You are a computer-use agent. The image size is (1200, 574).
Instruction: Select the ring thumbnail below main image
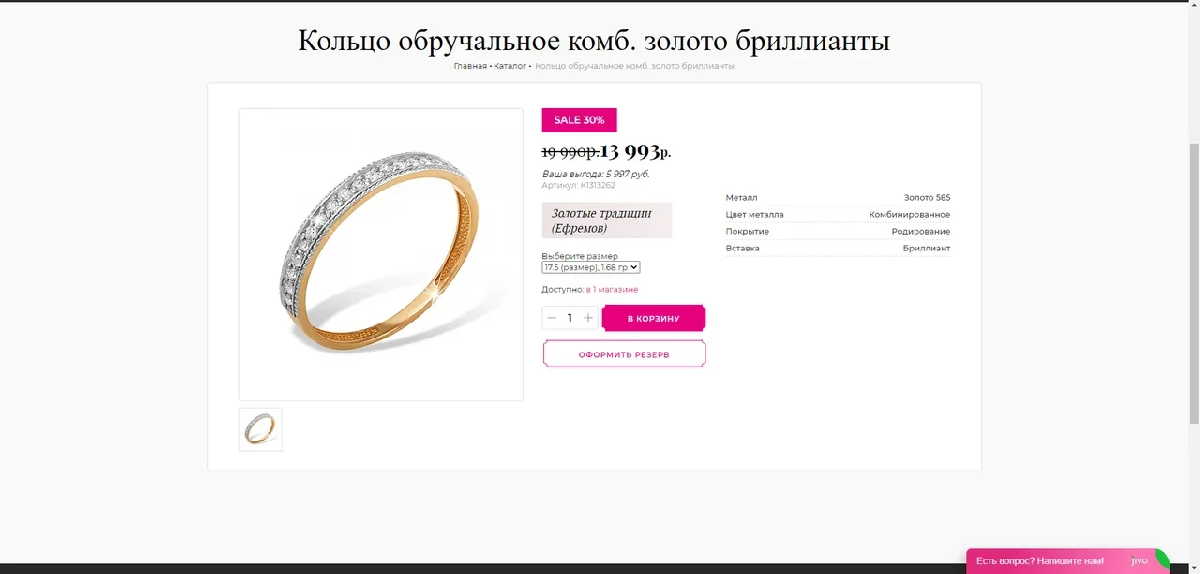pyautogui.click(x=261, y=429)
